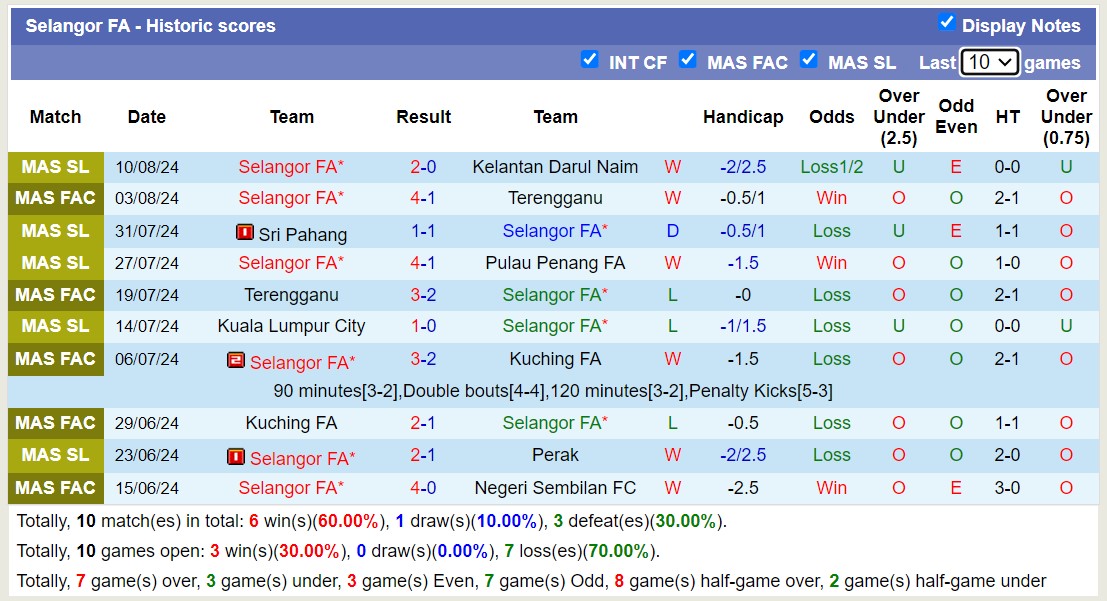Click the MAS FAC badge on the Negeri Sembilan FC row
This screenshot has width=1107, height=601.
(x=55, y=487)
